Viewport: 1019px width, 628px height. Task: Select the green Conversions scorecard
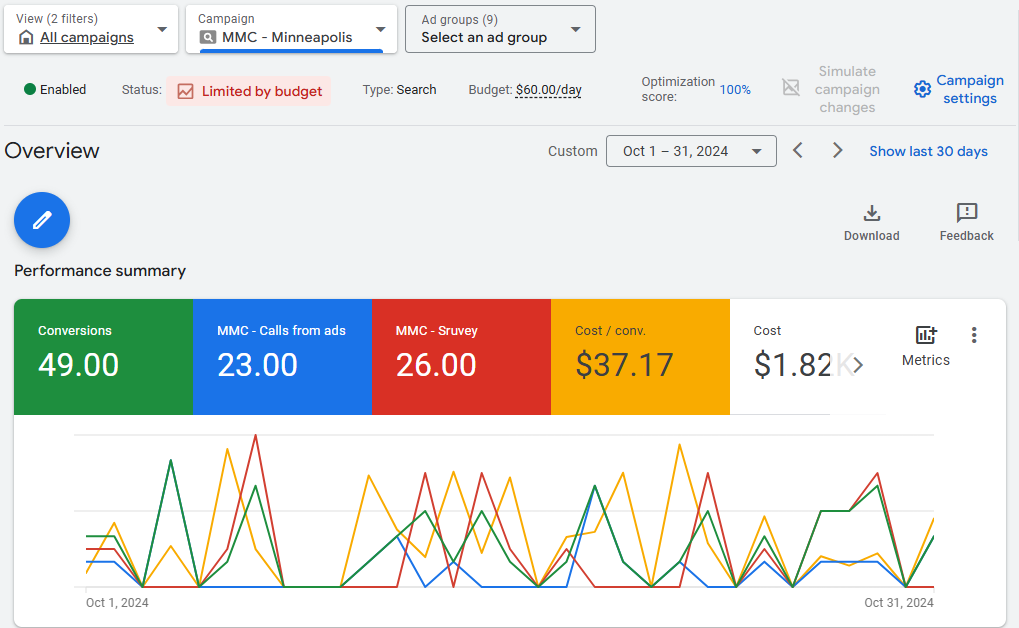(103, 356)
